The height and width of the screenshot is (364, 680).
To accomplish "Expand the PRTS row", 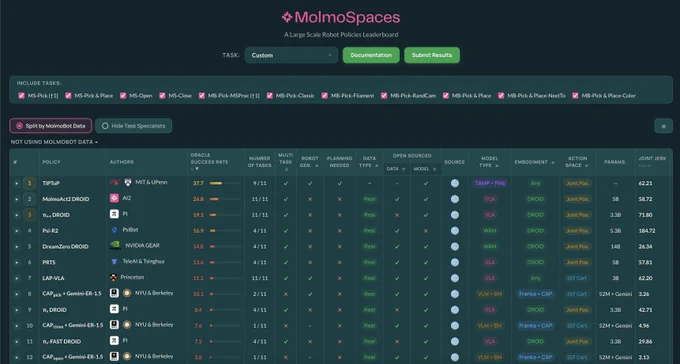I will [x=16, y=262].
